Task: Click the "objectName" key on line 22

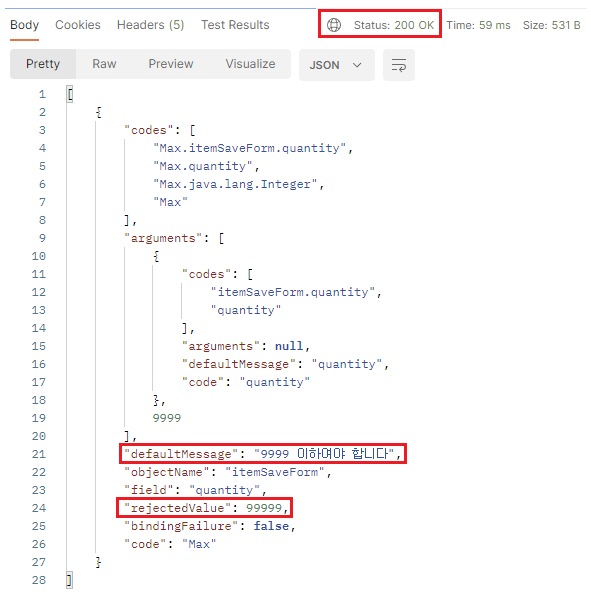Action: 167,472
